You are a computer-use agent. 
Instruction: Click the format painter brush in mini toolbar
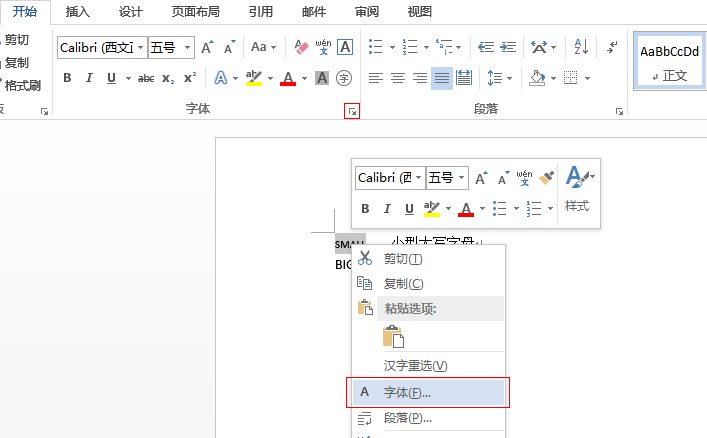click(x=546, y=177)
